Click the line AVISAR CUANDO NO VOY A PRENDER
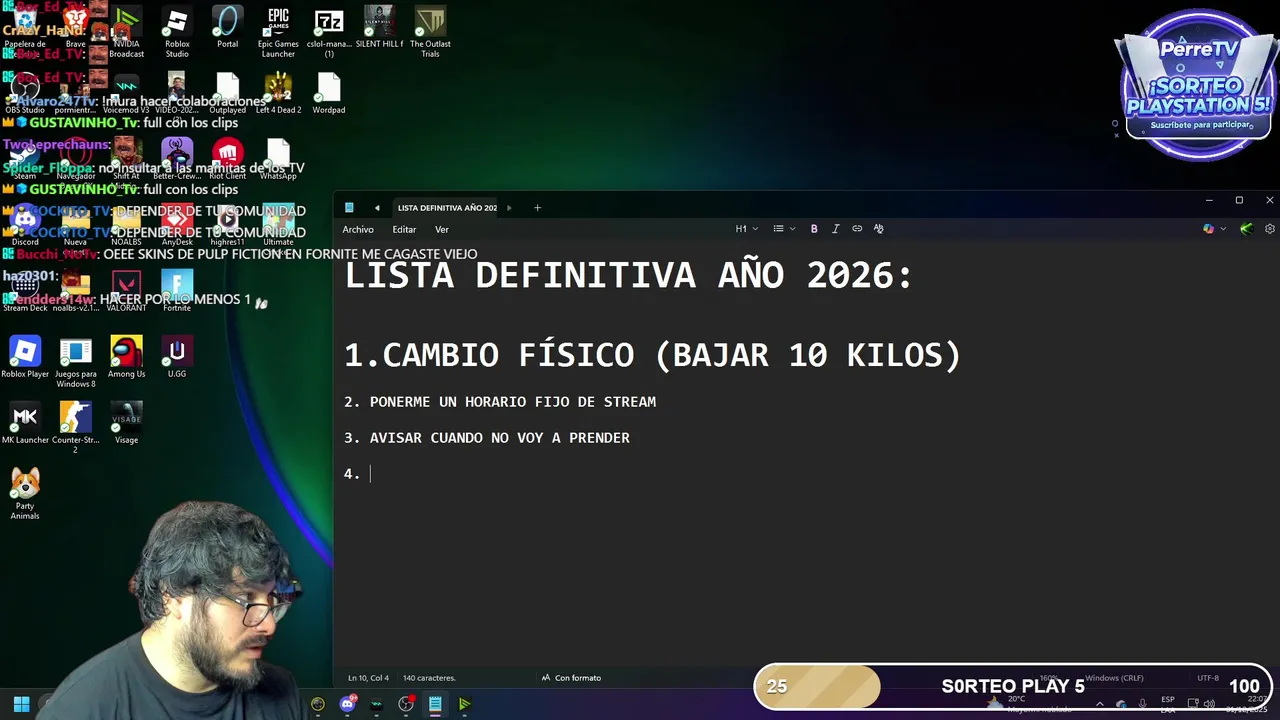Screen dimensions: 1280x720 coord(487,438)
